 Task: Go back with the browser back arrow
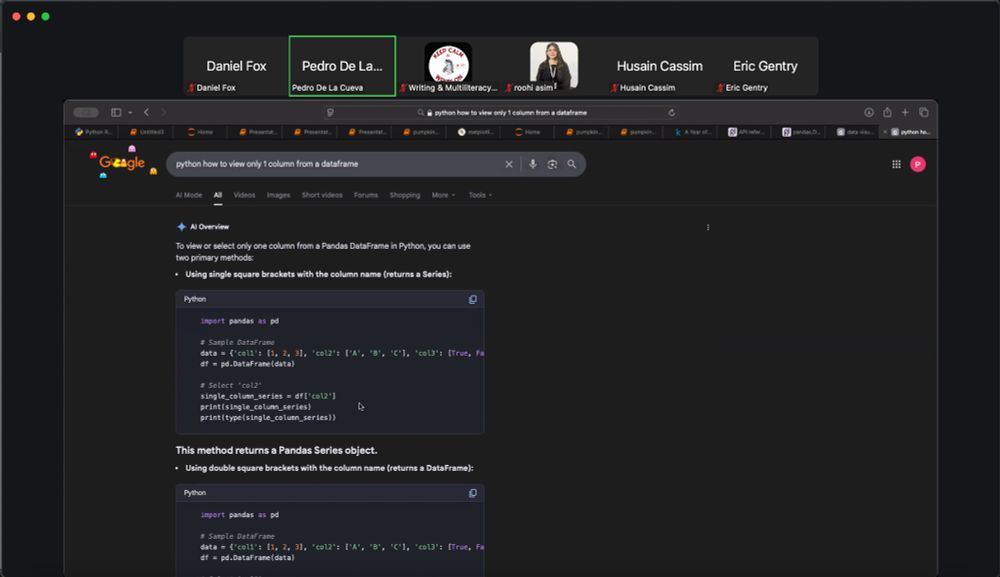tap(146, 112)
